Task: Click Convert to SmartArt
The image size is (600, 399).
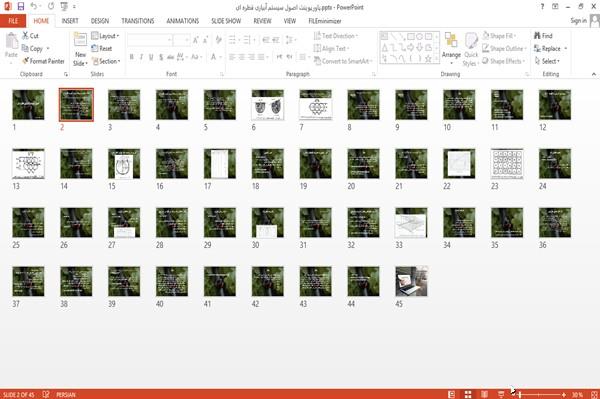Action: (342, 61)
